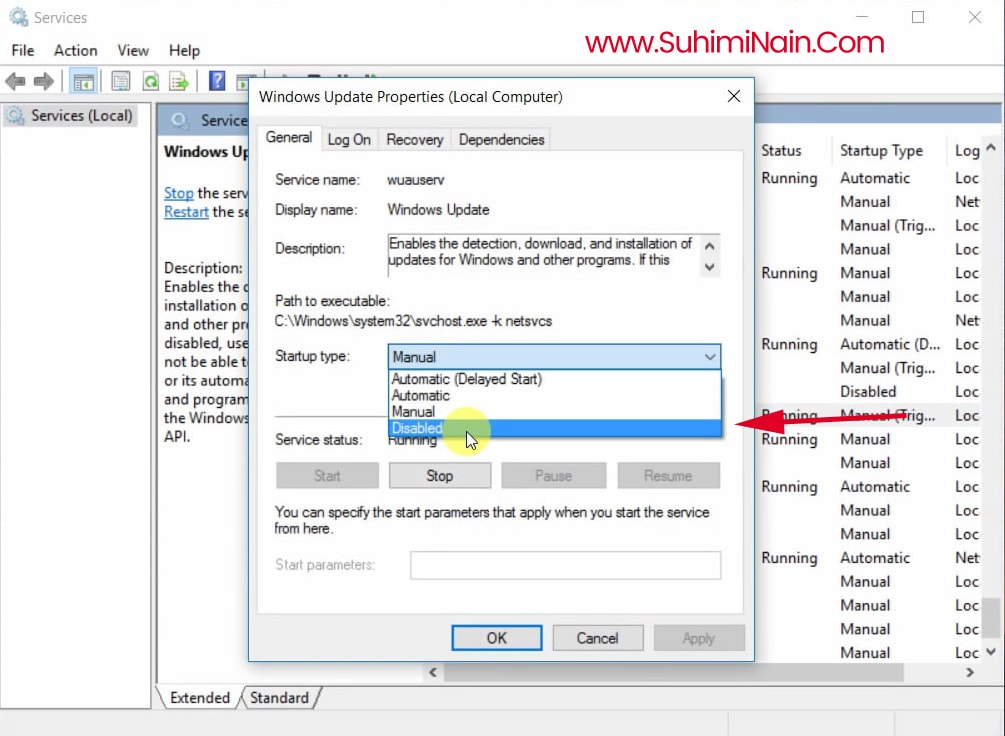Screen dimensions: 1005x736
Task: Toggle the Show/Hide Console Tree icon
Action: click(84, 82)
